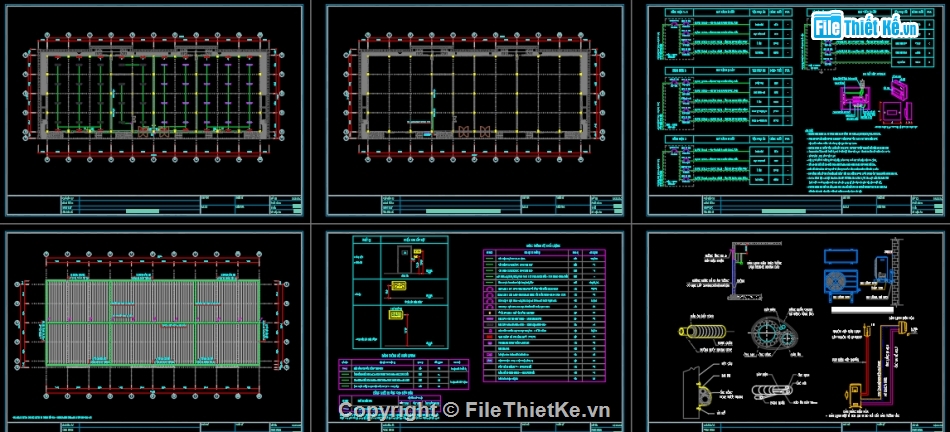Open the green-outlined roof plan sheet
The width and height of the screenshot is (950, 432).
154,331
